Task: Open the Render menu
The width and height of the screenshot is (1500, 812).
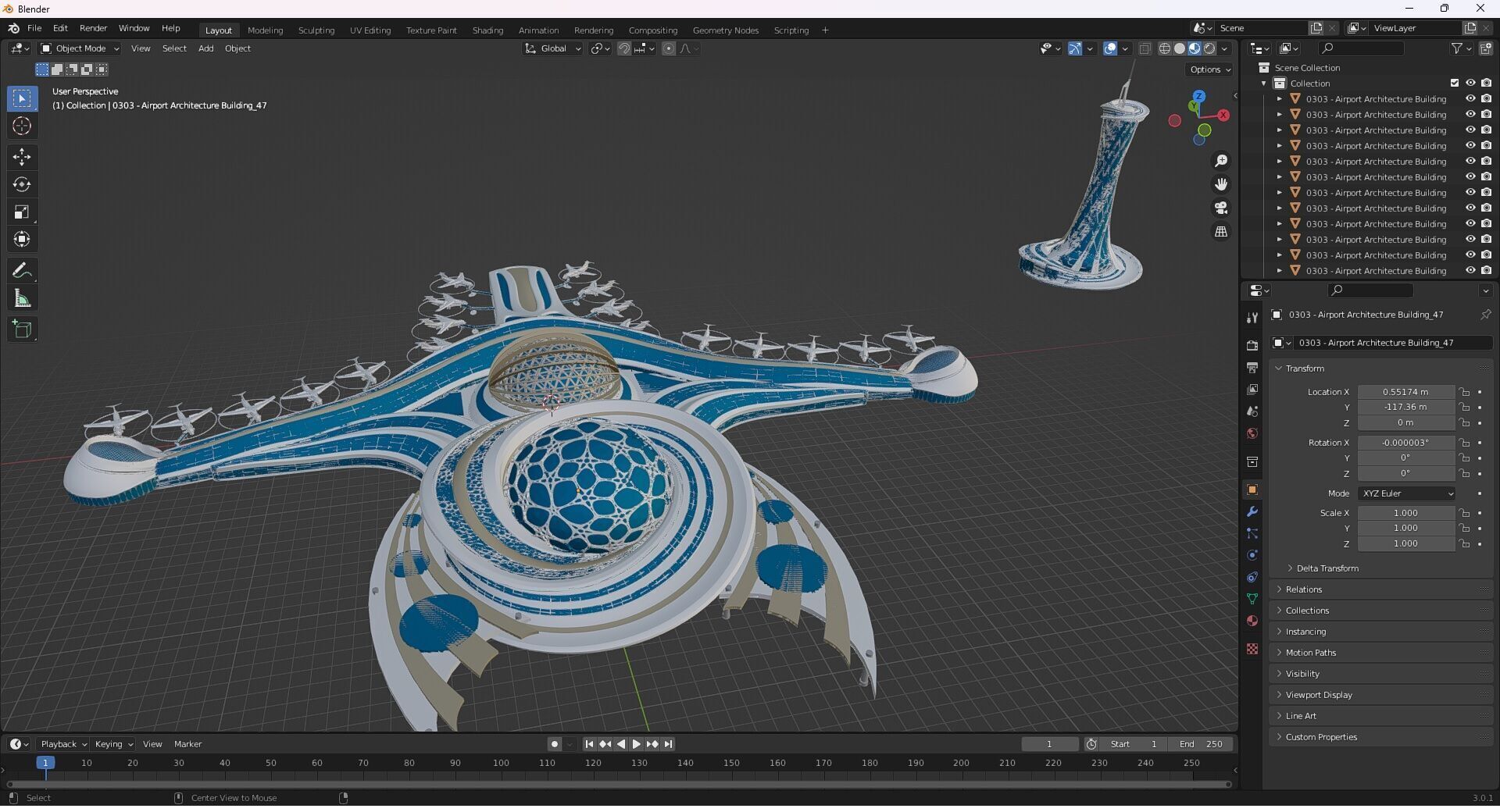Action: coord(93,28)
